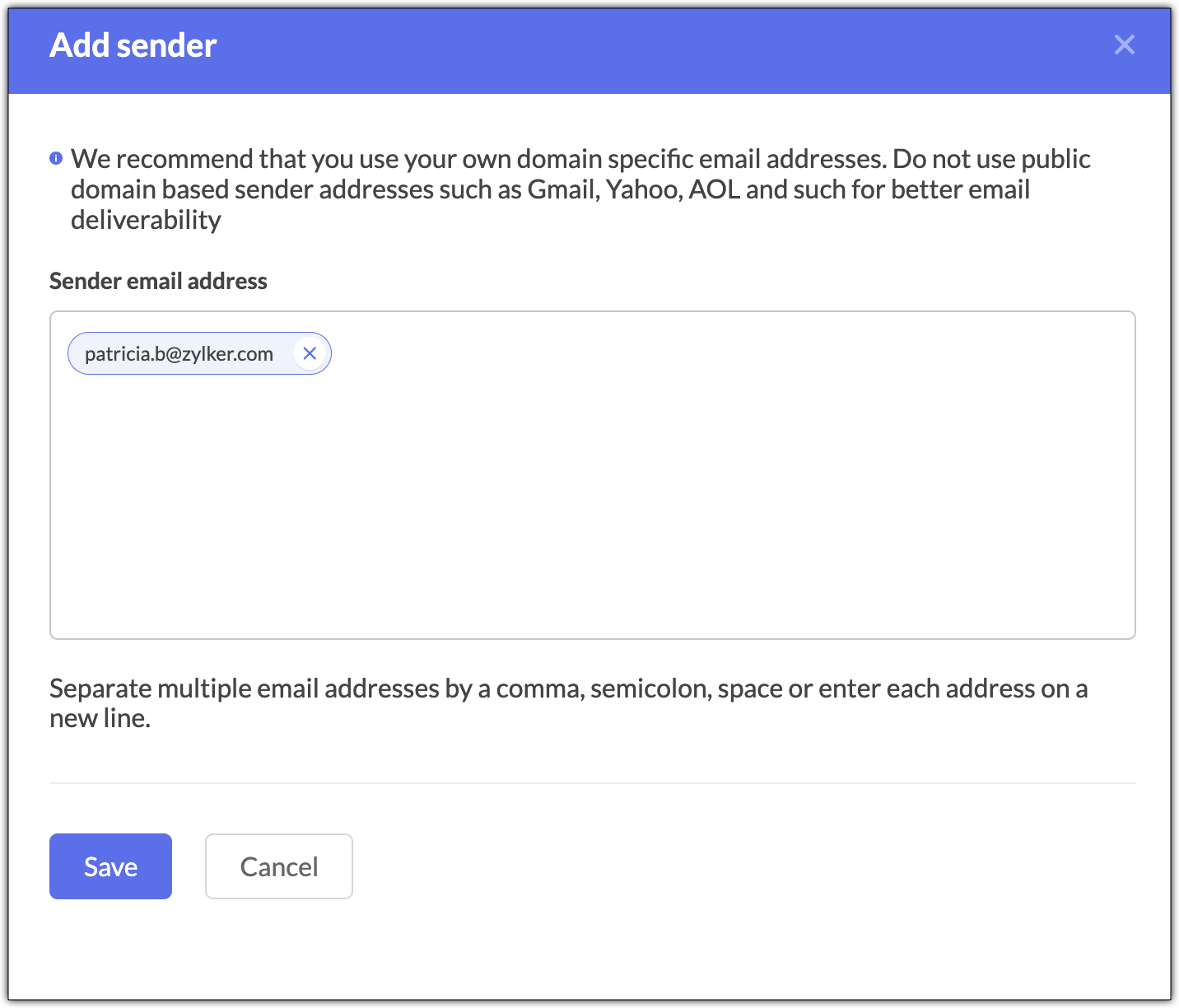Click the horizontal divider above Save

pyautogui.click(x=593, y=783)
